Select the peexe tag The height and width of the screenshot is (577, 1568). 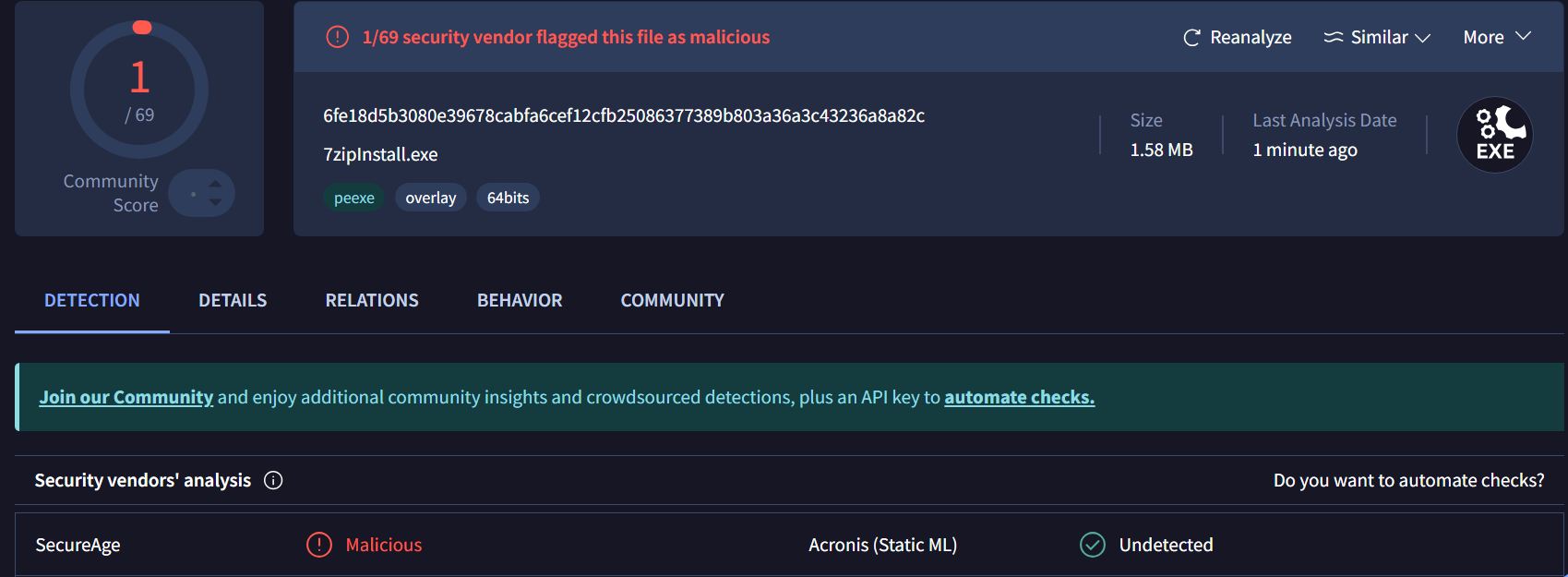(x=353, y=198)
